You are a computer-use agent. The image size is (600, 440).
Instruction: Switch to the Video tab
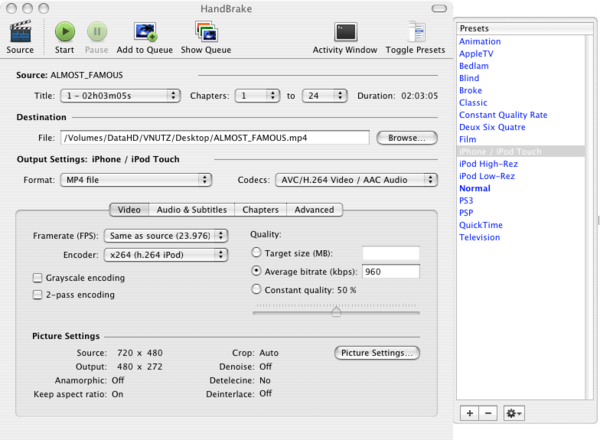[129, 210]
